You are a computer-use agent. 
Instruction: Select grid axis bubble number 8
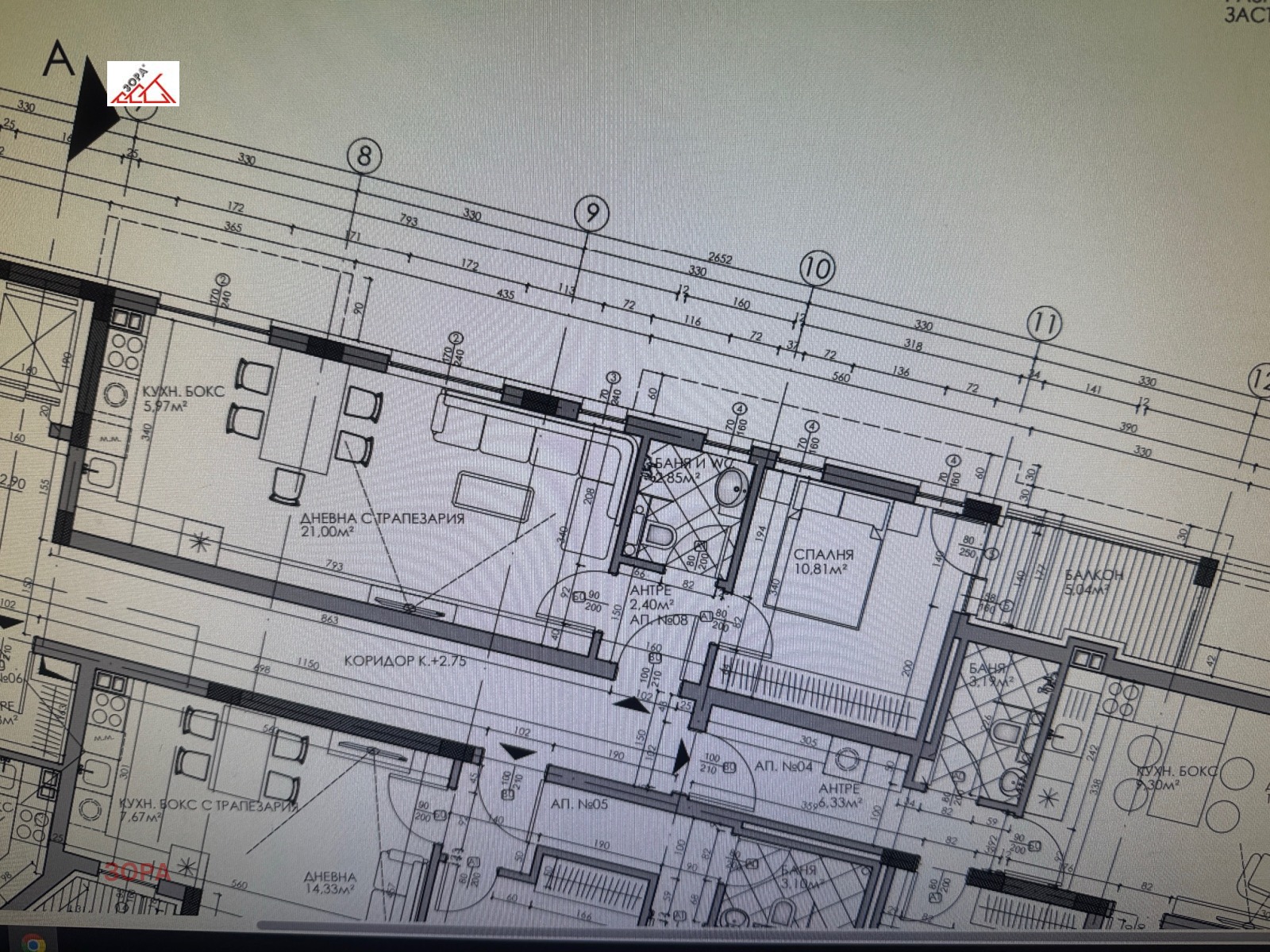(364, 155)
